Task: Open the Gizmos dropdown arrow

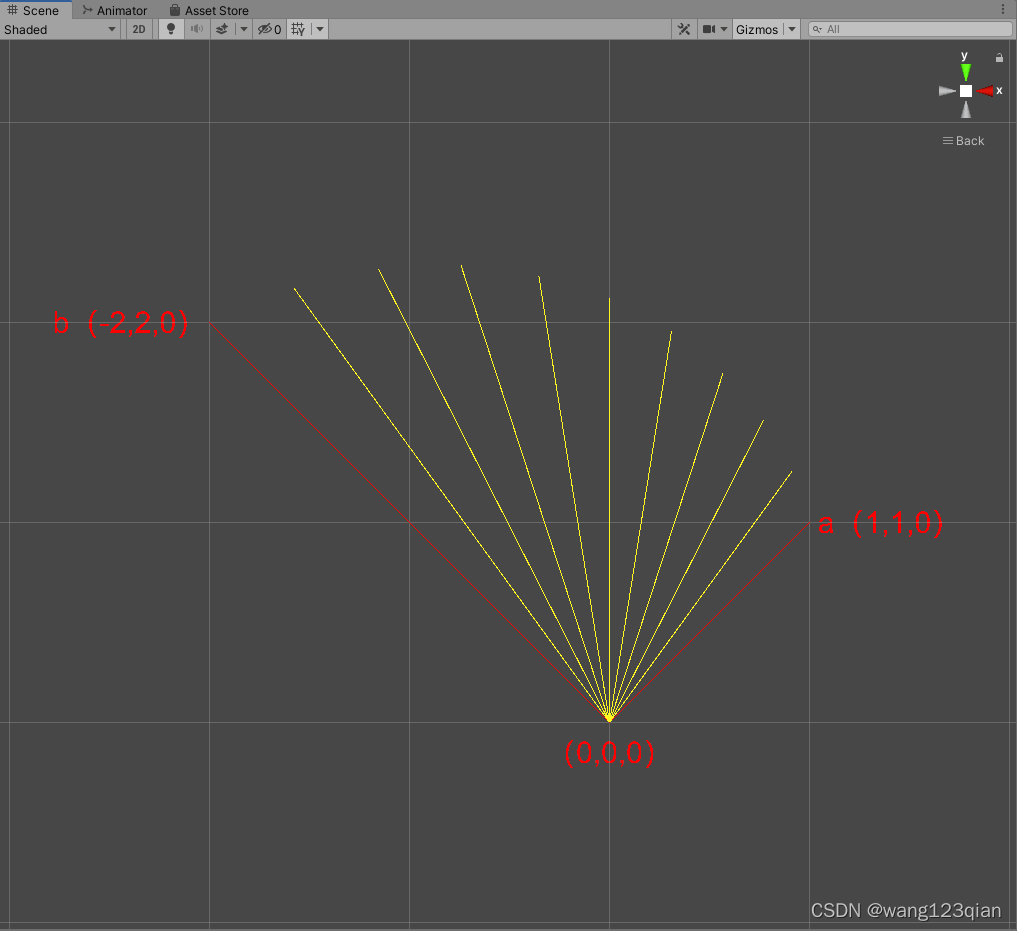Action: click(790, 29)
